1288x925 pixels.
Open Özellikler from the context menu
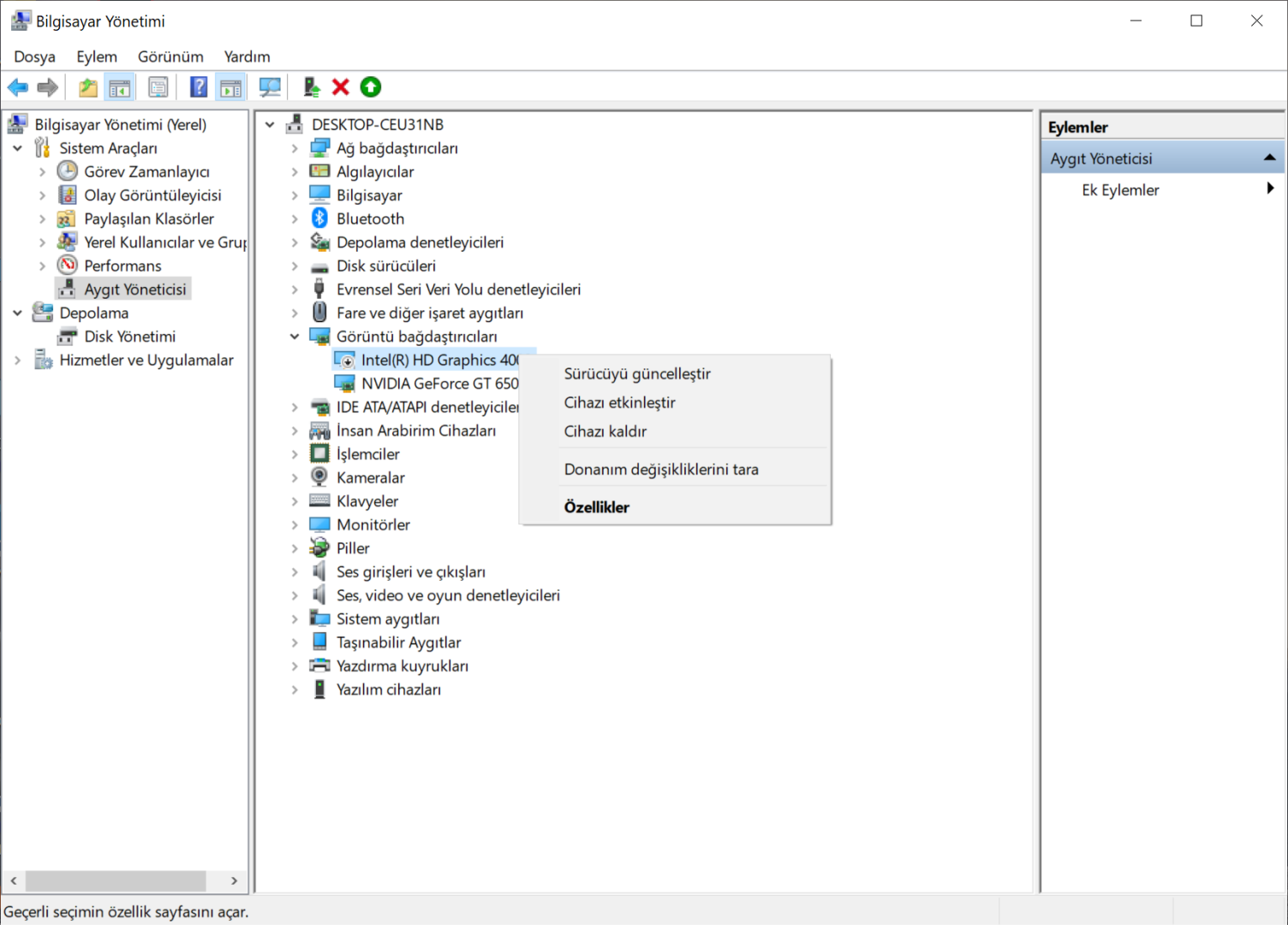click(x=676, y=507)
